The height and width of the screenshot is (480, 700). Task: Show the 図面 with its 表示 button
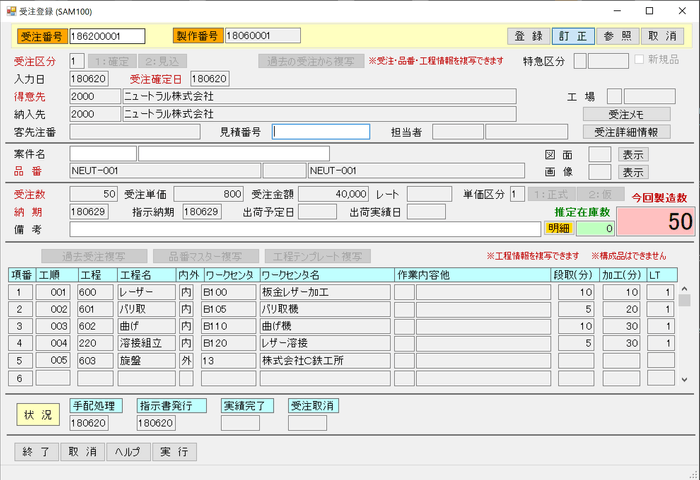point(633,154)
